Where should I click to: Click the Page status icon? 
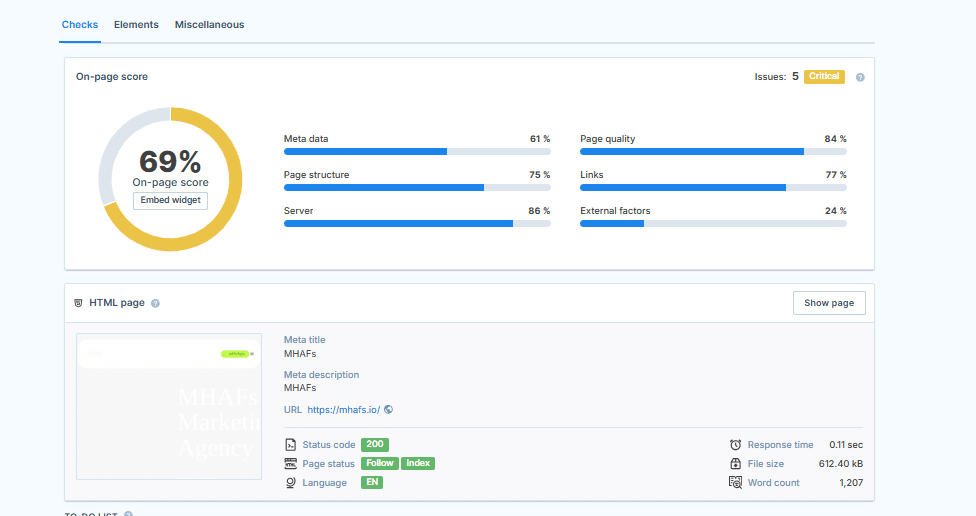[290, 464]
